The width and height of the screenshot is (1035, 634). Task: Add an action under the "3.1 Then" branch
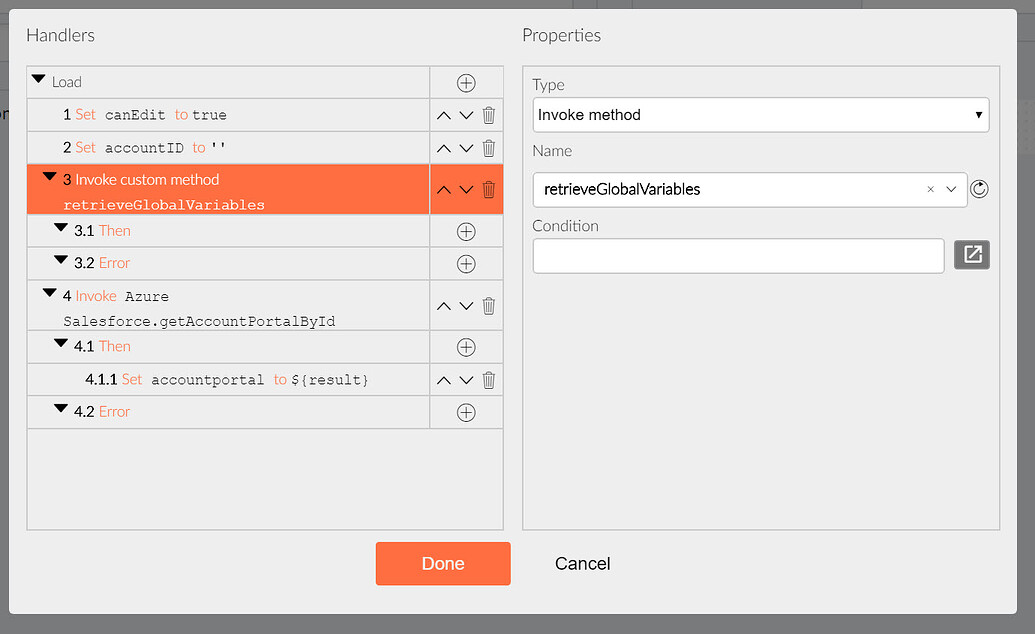click(x=466, y=231)
